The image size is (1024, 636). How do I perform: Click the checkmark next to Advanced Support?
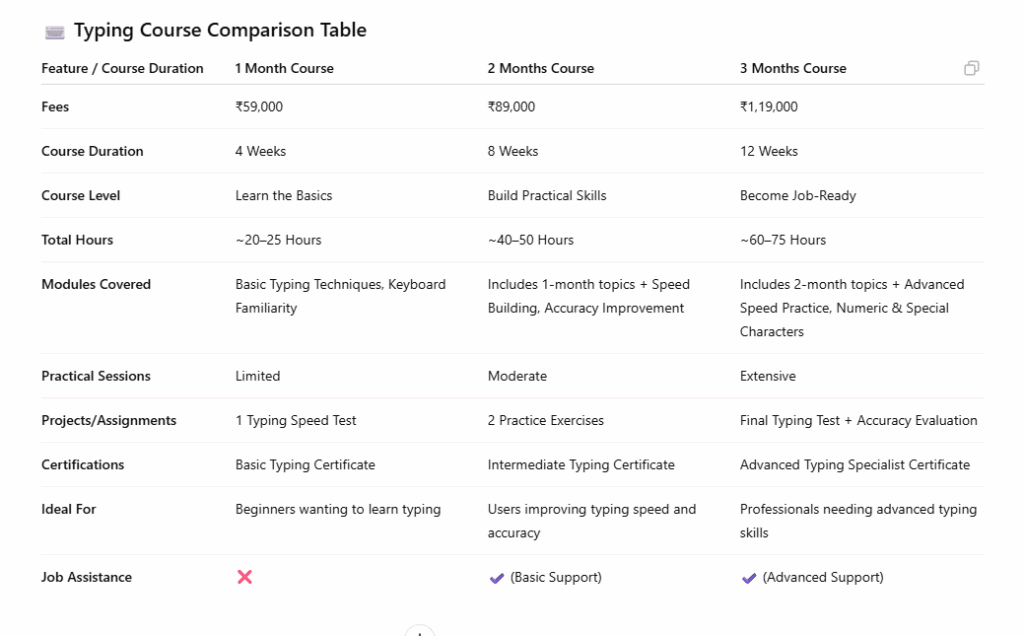click(748, 578)
